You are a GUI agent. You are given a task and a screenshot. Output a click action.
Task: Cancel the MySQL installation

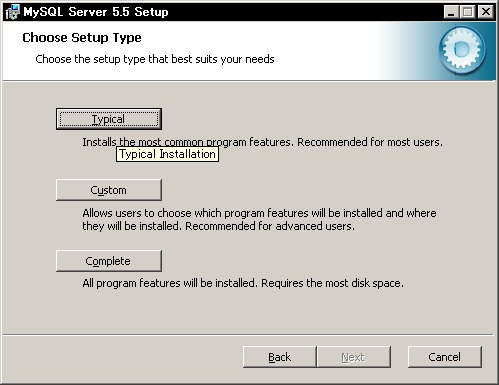[x=445, y=357]
